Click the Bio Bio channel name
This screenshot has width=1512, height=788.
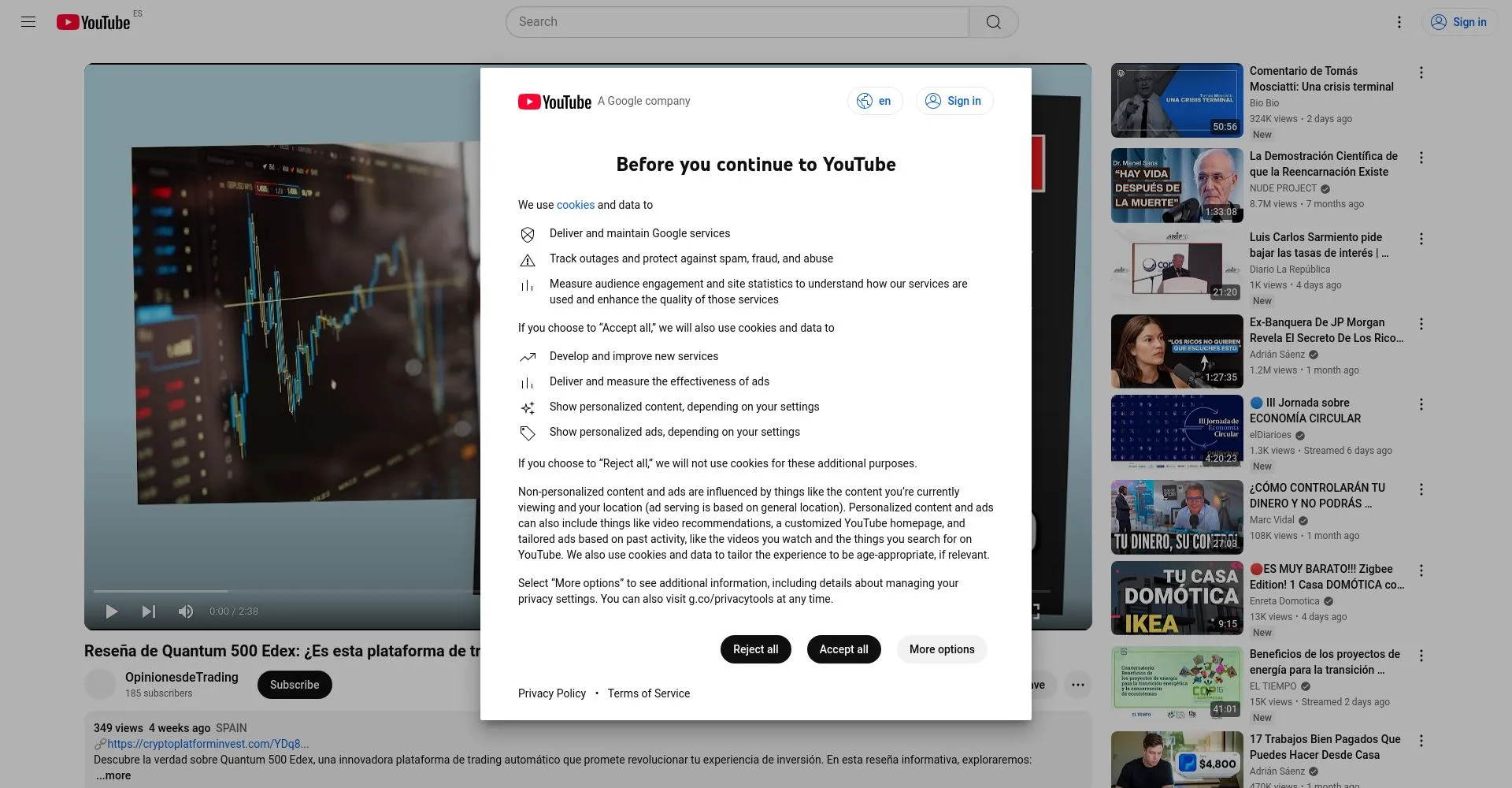(x=1264, y=103)
